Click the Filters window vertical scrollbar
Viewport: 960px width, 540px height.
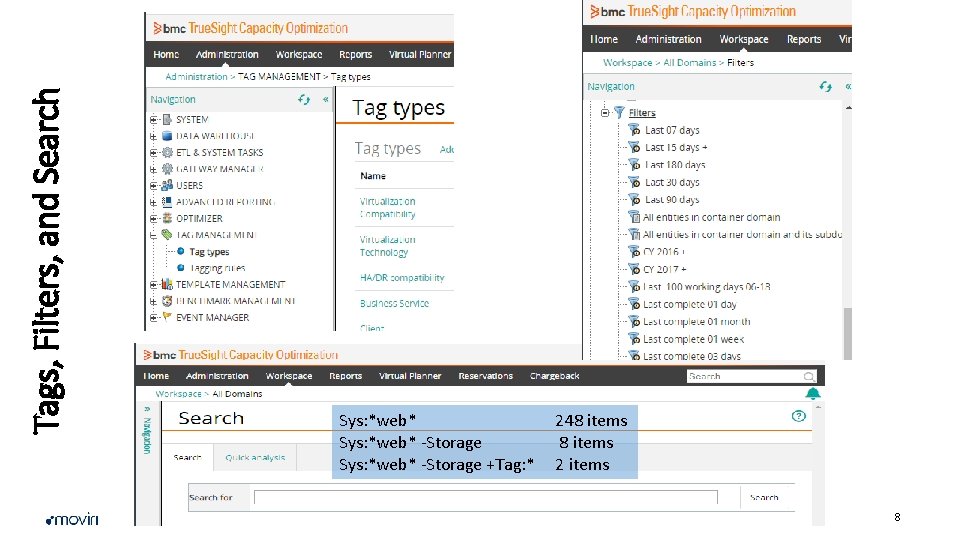[848, 333]
